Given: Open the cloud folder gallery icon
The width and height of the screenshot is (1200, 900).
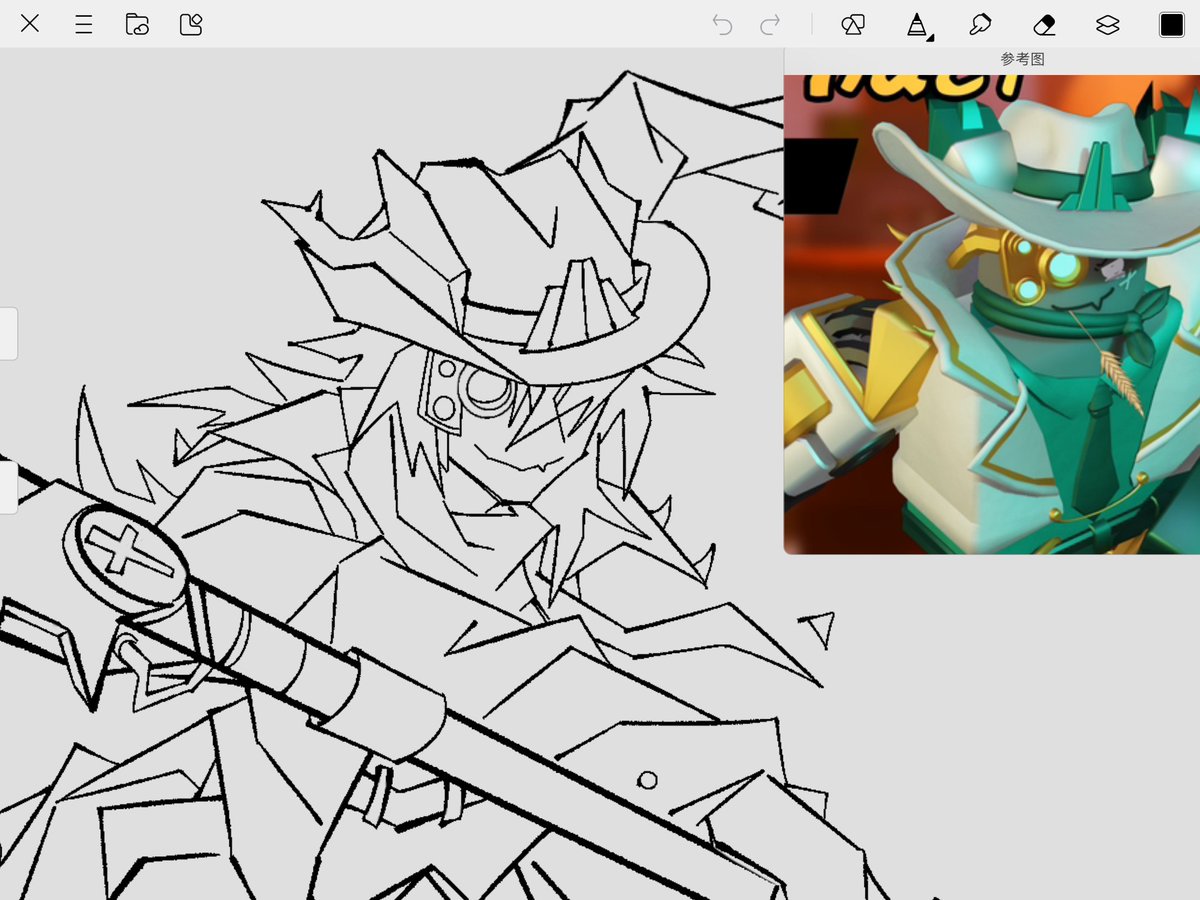Looking at the screenshot, I should (x=137, y=24).
